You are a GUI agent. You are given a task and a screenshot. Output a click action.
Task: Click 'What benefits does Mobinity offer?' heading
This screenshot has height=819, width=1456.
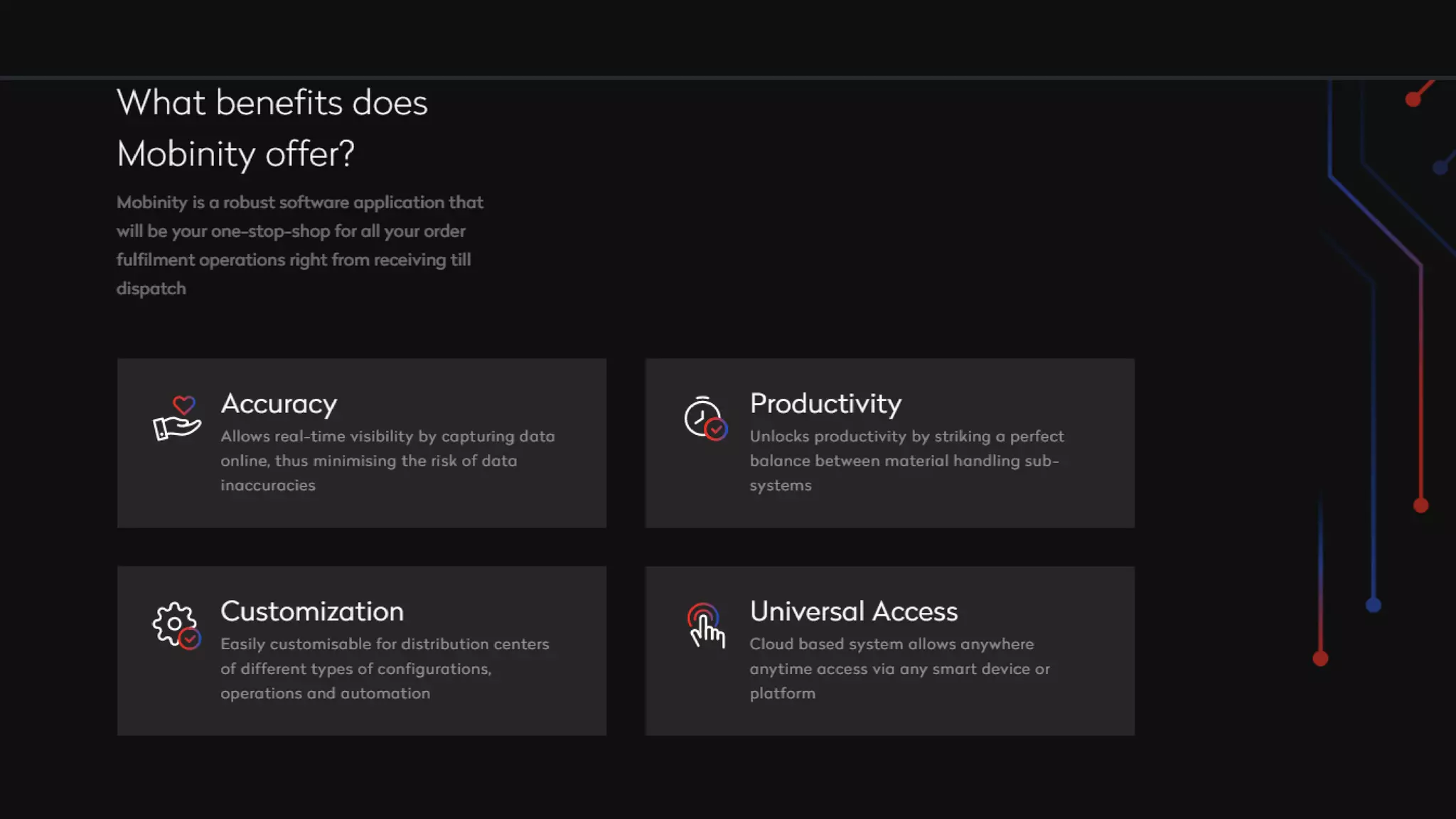tap(272, 128)
